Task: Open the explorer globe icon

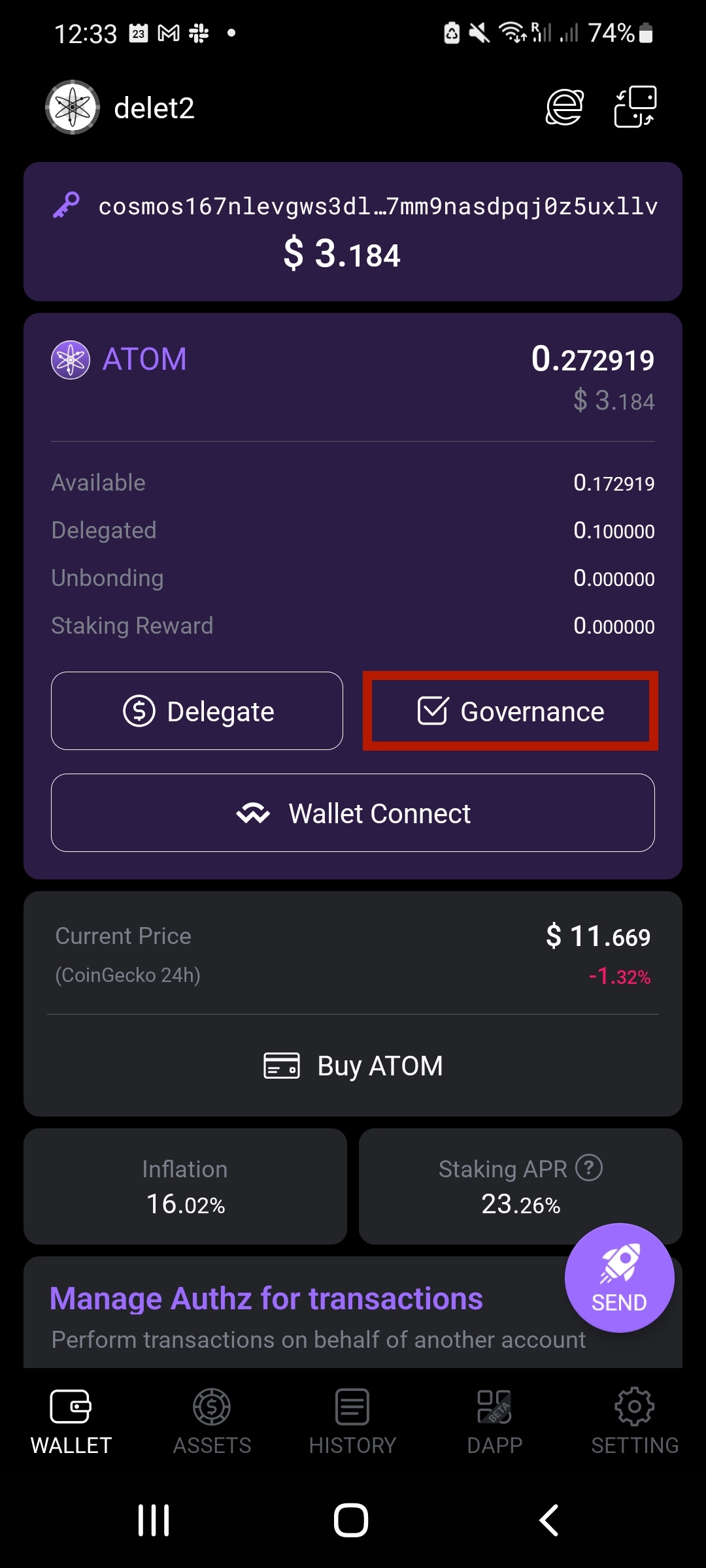Action: pos(564,107)
